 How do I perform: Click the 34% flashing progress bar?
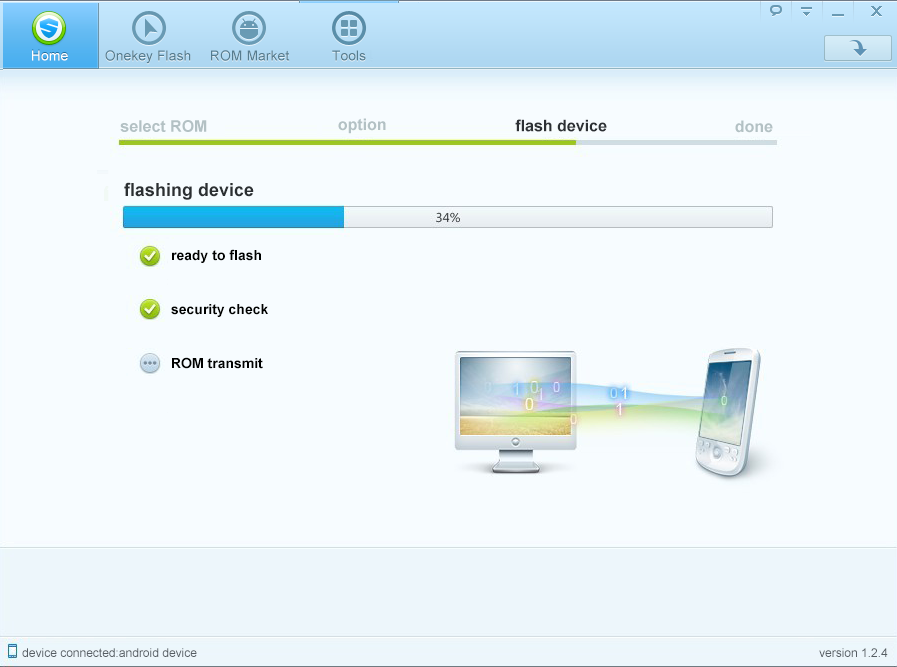click(447, 217)
